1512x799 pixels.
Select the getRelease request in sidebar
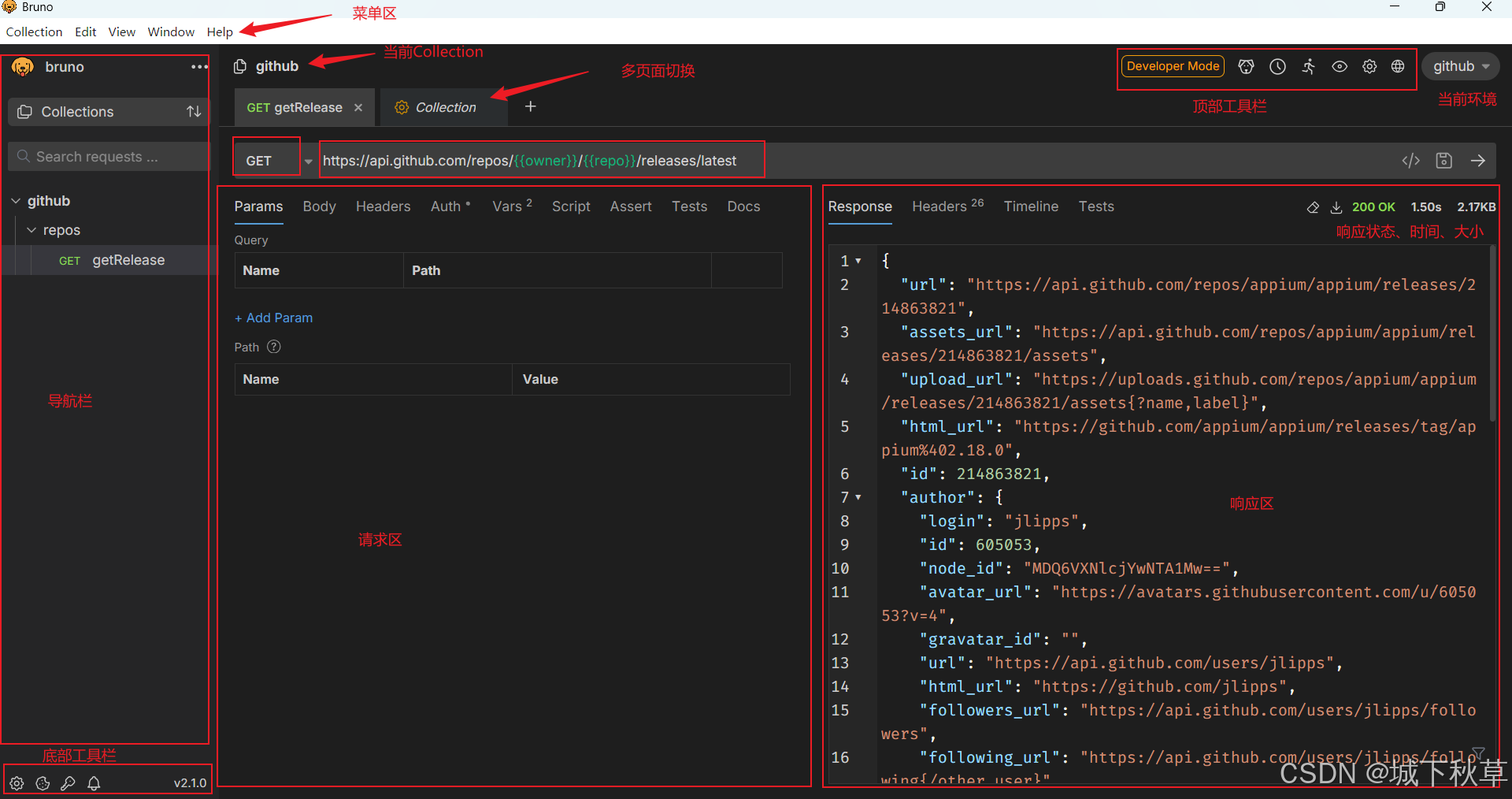coord(109,260)
